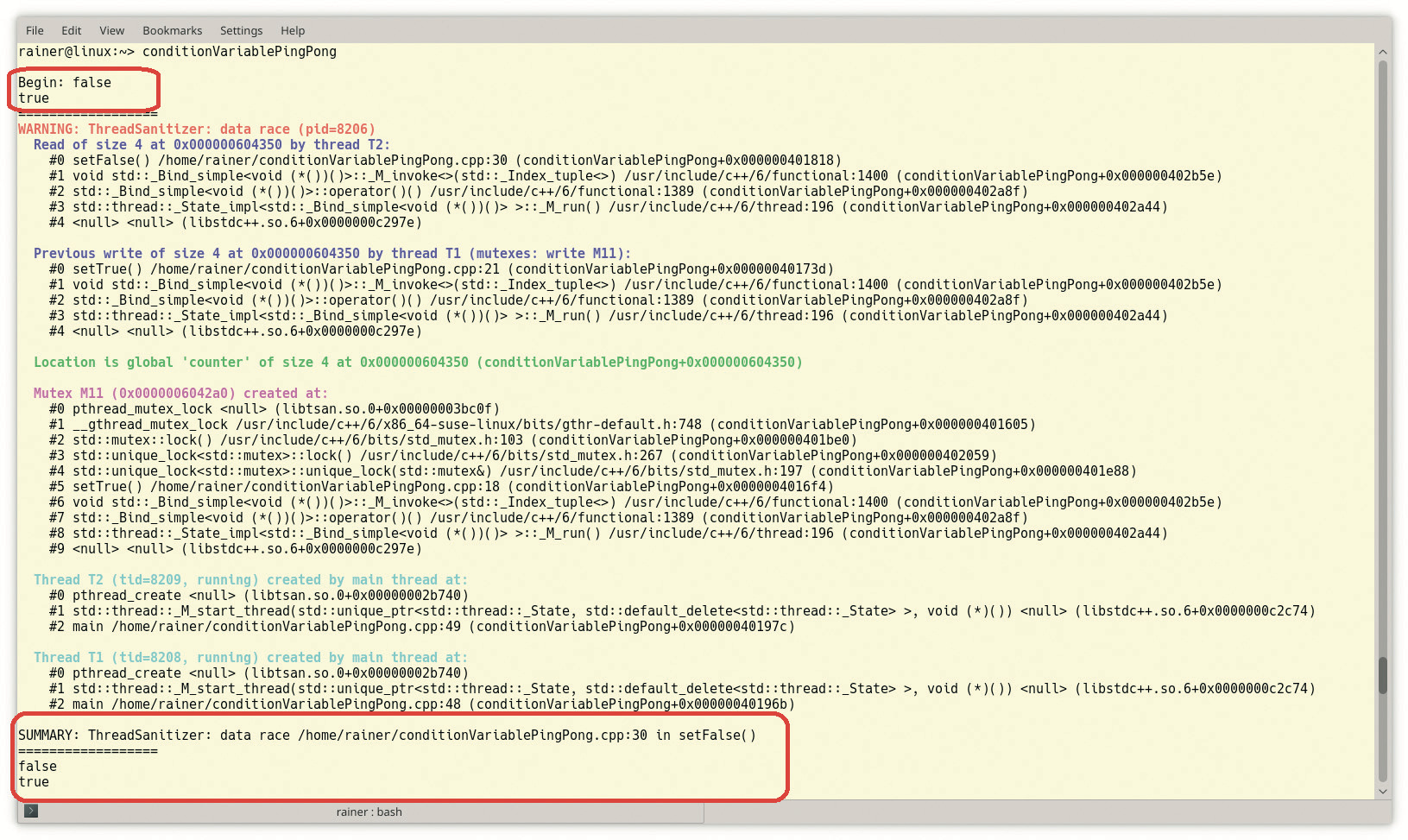This screenshot has height=840, width=1408.
Task: Click the "Location is global 'counter'" line
Action: tap(418, 362)
